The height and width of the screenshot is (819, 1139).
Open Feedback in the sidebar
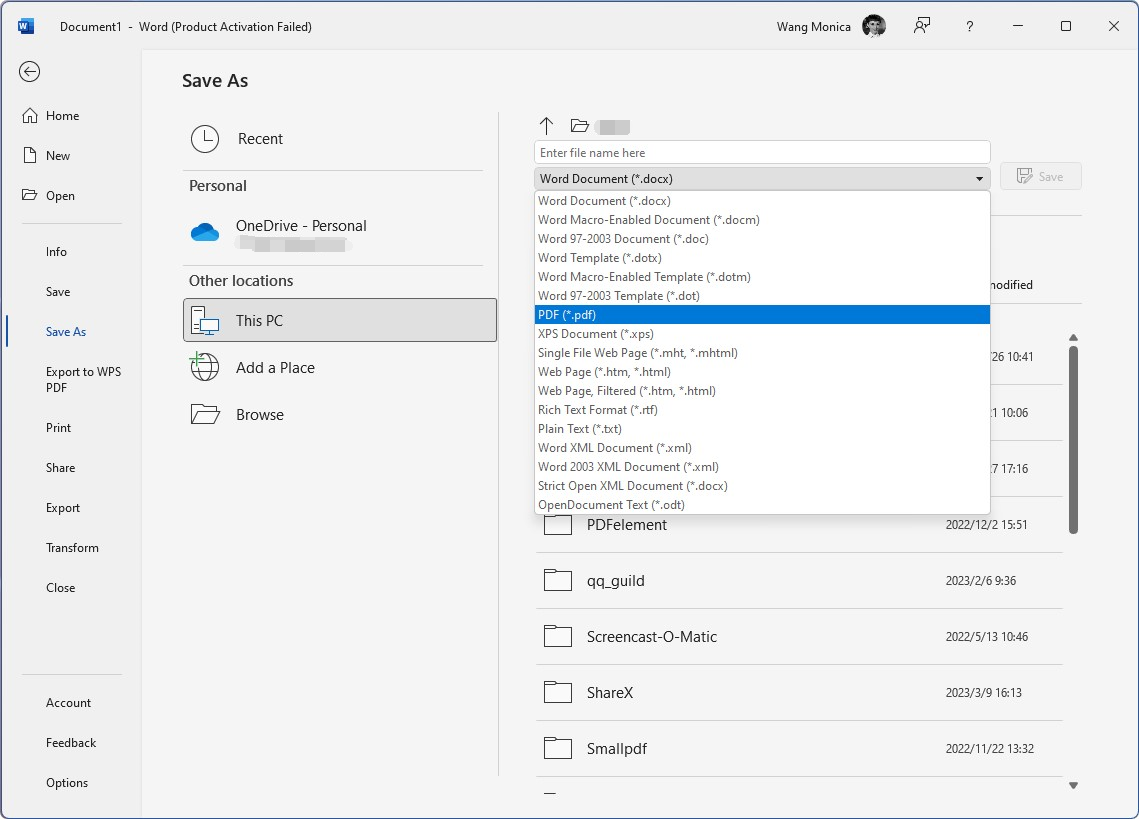tap(71, 742)
